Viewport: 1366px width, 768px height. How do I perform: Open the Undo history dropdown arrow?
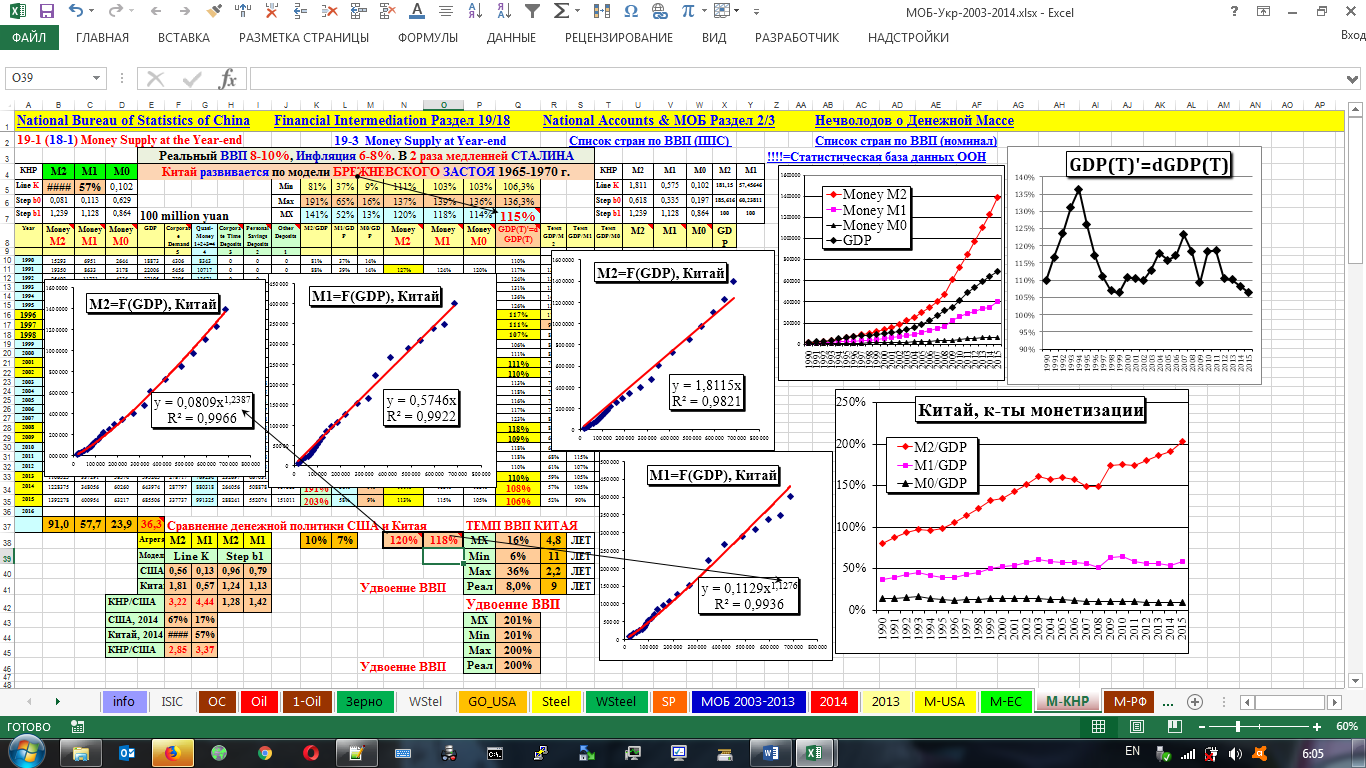[x=93, y=12]
